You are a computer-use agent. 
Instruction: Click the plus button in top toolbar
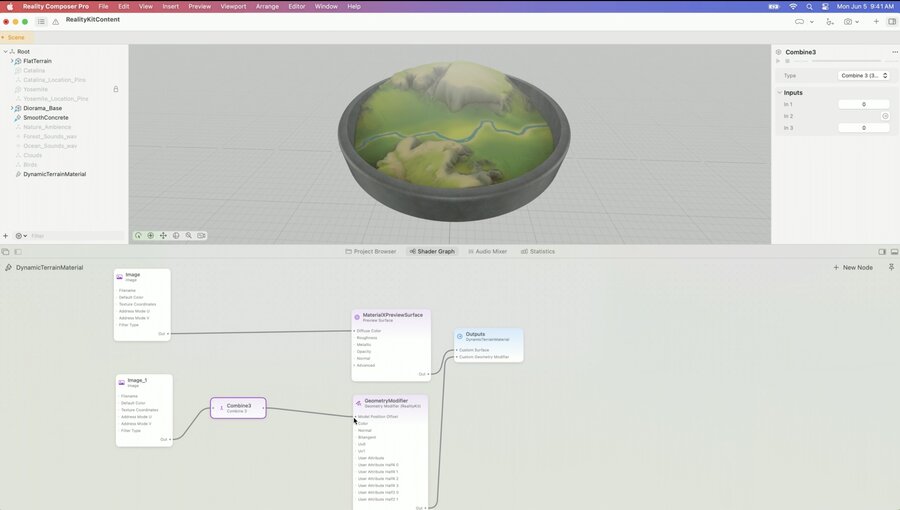click(876, 21)
